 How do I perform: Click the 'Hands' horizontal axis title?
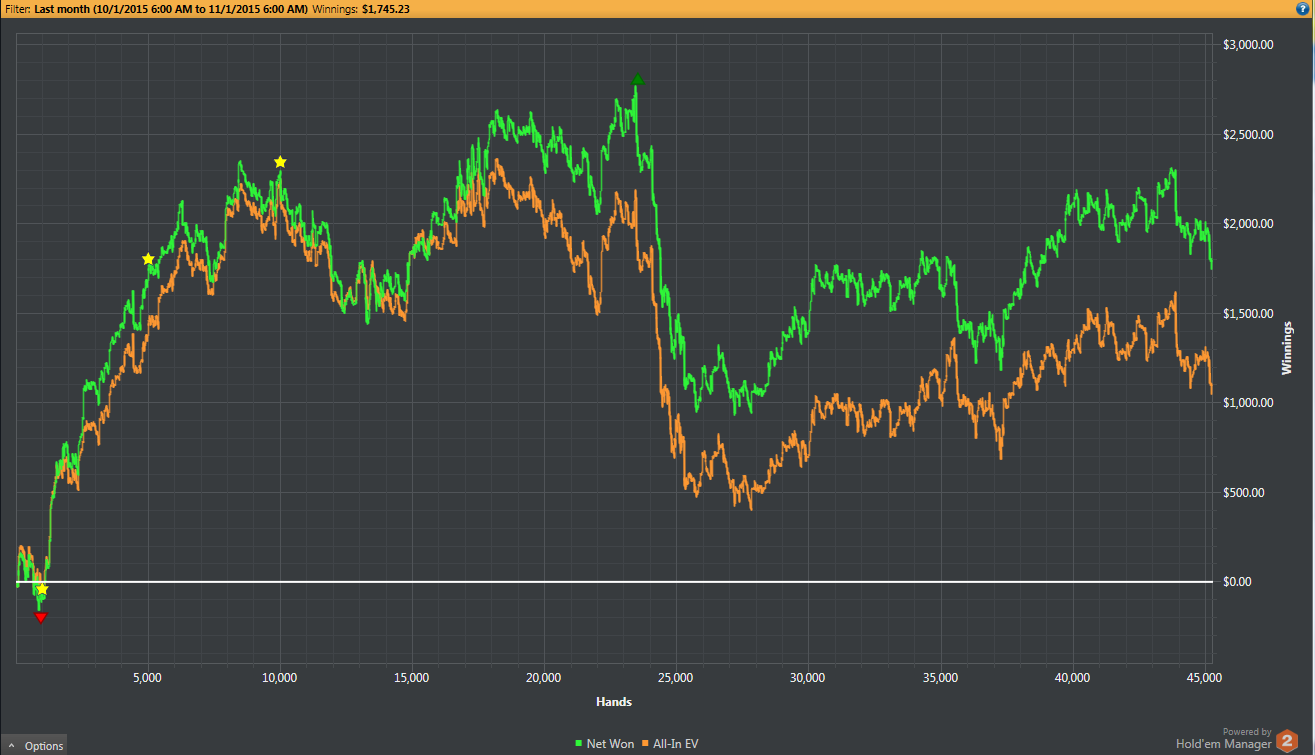(x=614, y=702)
